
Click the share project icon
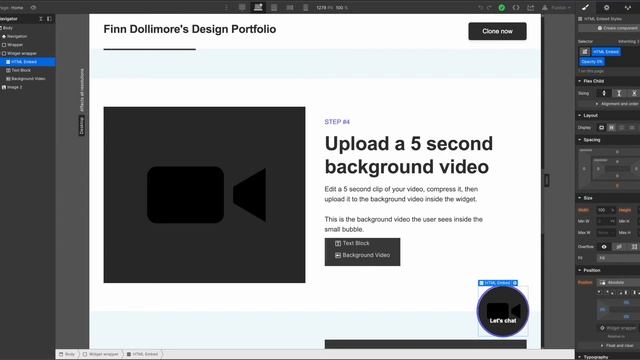point(531,8)
